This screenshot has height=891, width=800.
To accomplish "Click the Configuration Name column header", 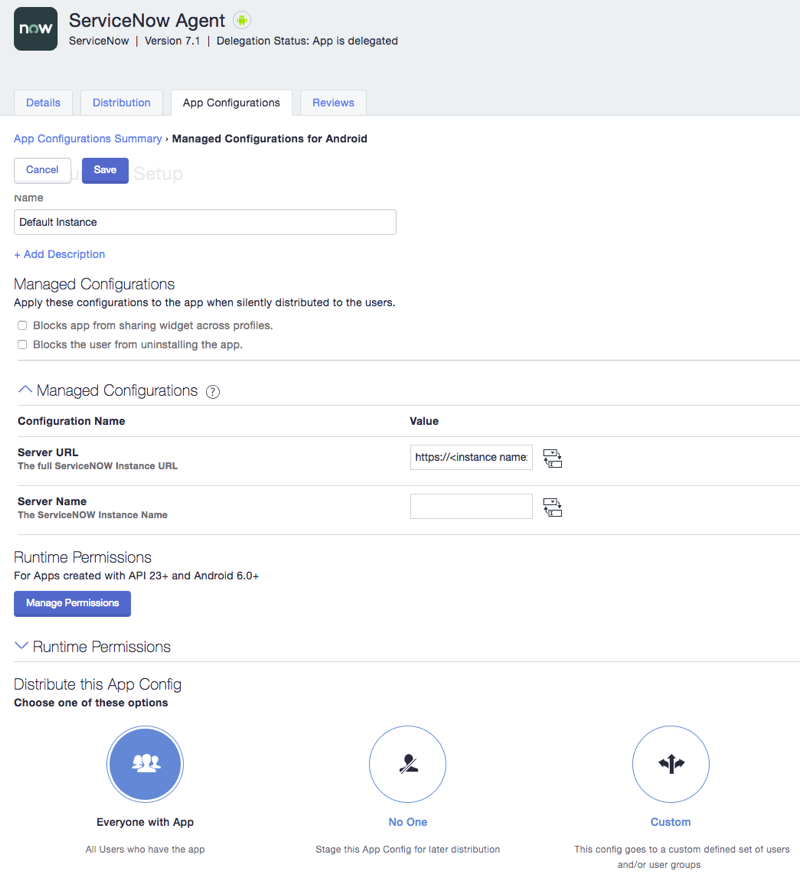I will [71, 421].
